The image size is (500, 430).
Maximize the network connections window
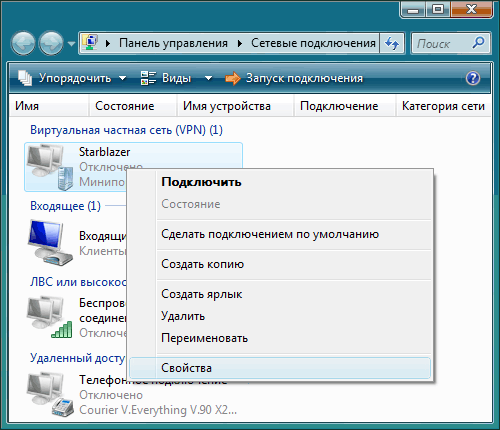438,9
